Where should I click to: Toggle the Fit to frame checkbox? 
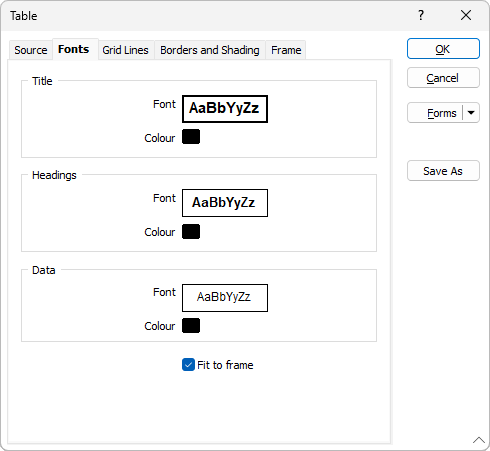[188, 365]
